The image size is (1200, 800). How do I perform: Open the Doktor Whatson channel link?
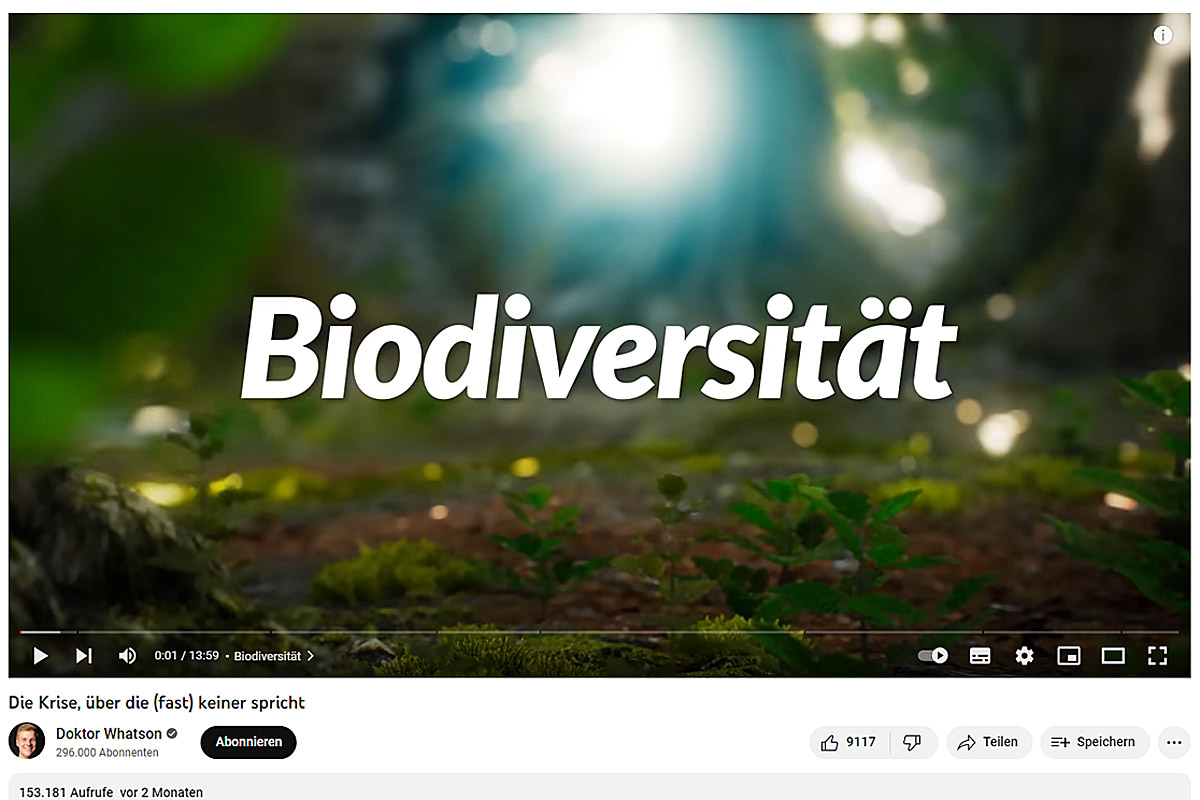(x=108, y=734)
